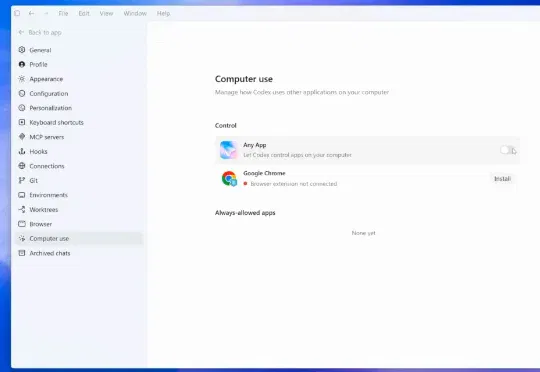Select Browser window icon
This screenshot has height=372, width=540.
22,224
